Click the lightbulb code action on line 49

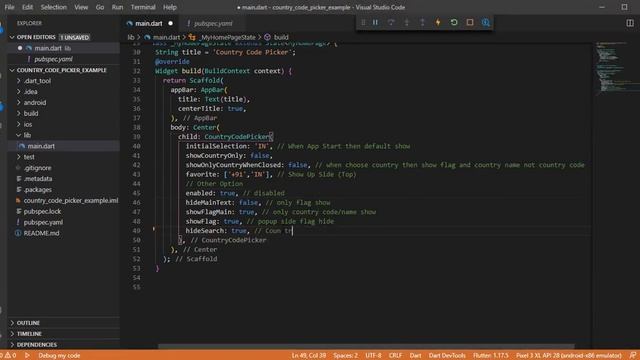tap(154, 229)
